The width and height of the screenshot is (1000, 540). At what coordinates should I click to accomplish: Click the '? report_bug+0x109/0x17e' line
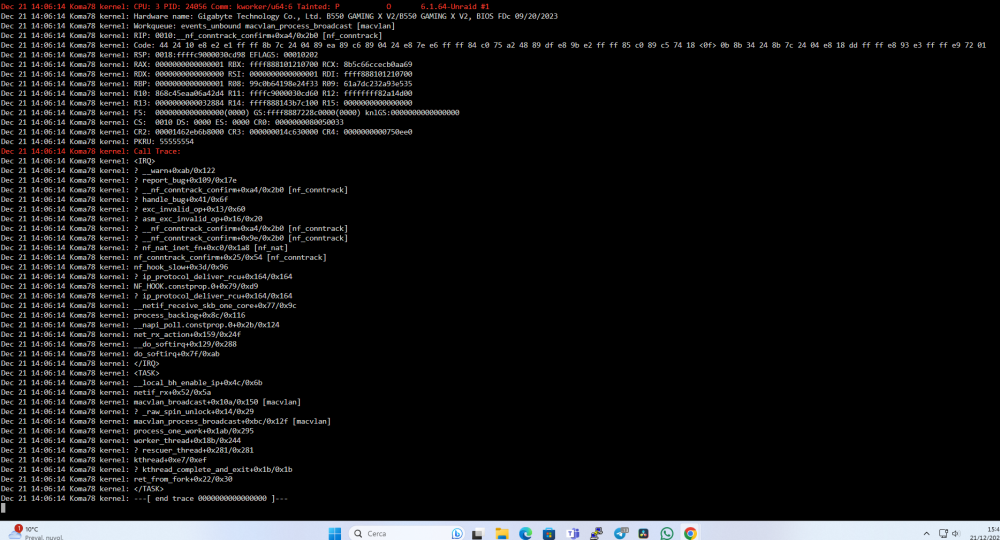pos(119,180)
